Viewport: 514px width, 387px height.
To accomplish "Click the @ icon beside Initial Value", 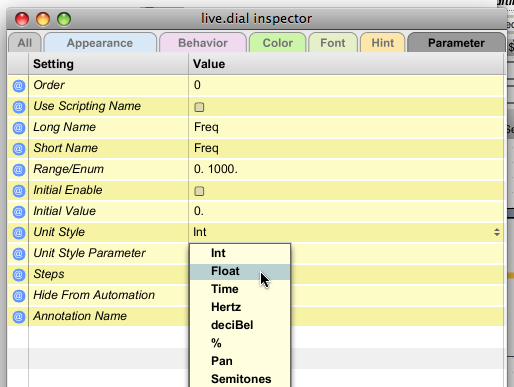I will pyautogui.click(x=19, y=212).
